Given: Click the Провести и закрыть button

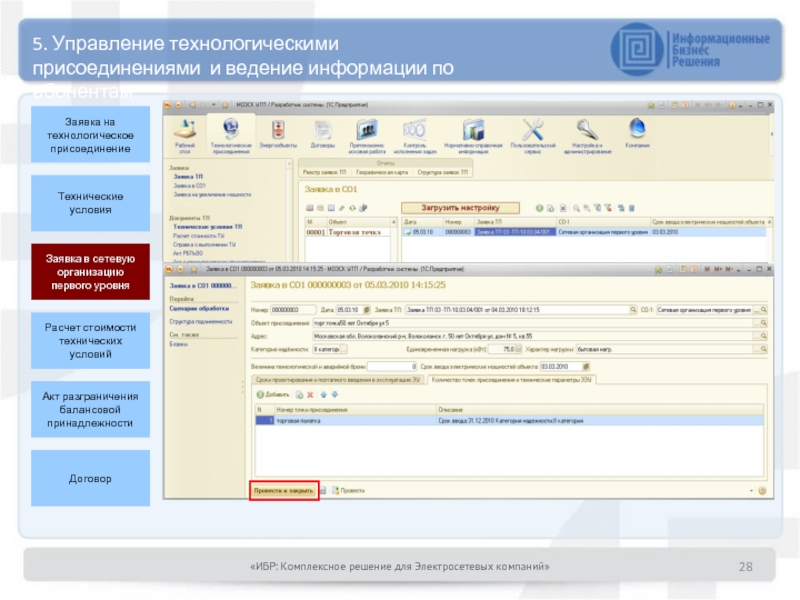Looking at the screenshot, I should point(284,491).
